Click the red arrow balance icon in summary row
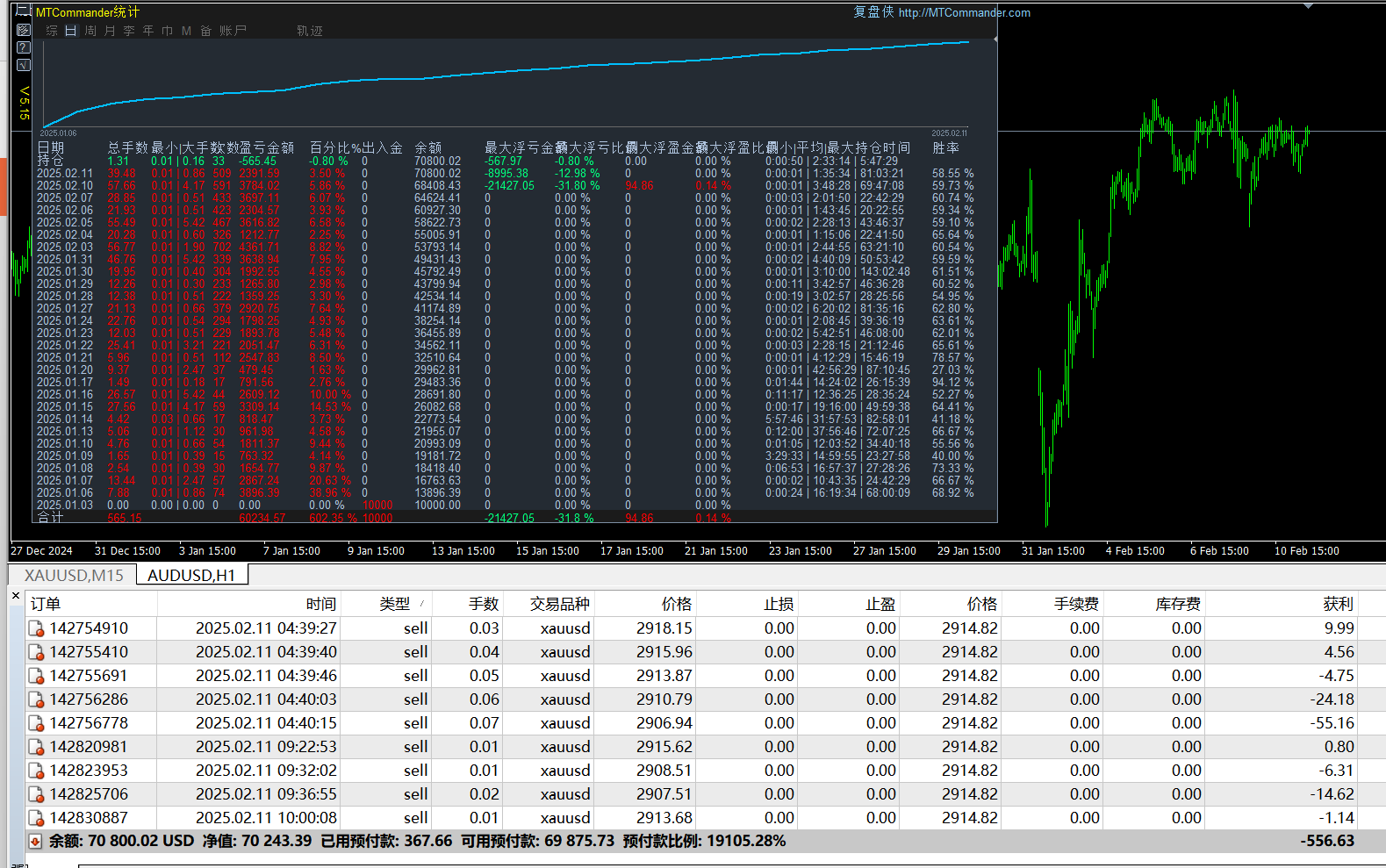 pyautogui.click(x=35, y=841)
